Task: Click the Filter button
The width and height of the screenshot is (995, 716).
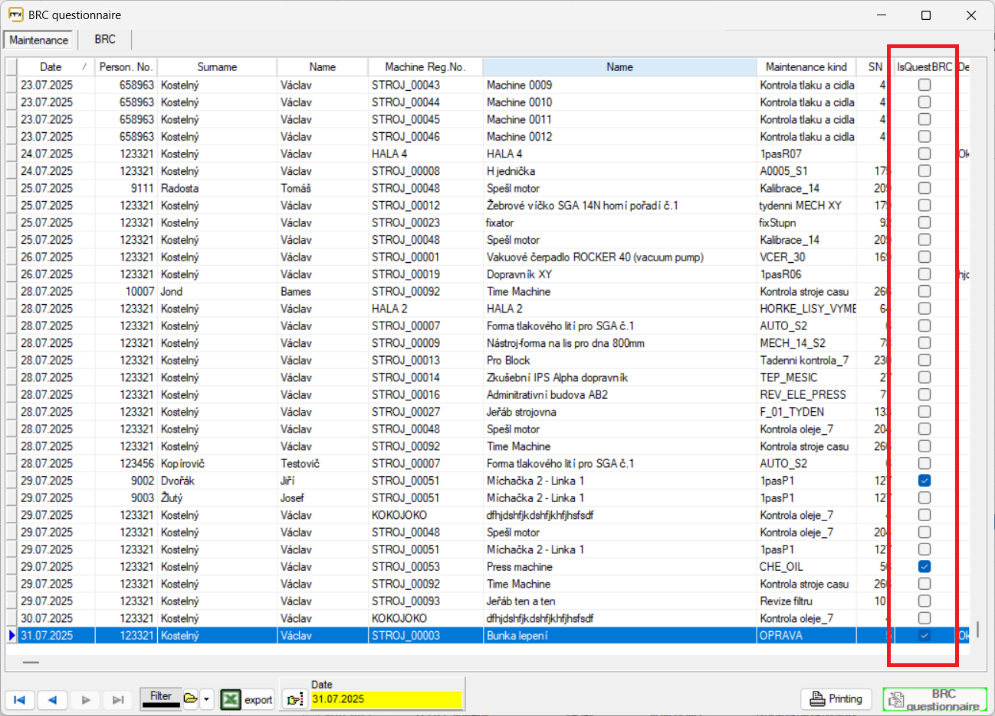Action: click(161, 698)
